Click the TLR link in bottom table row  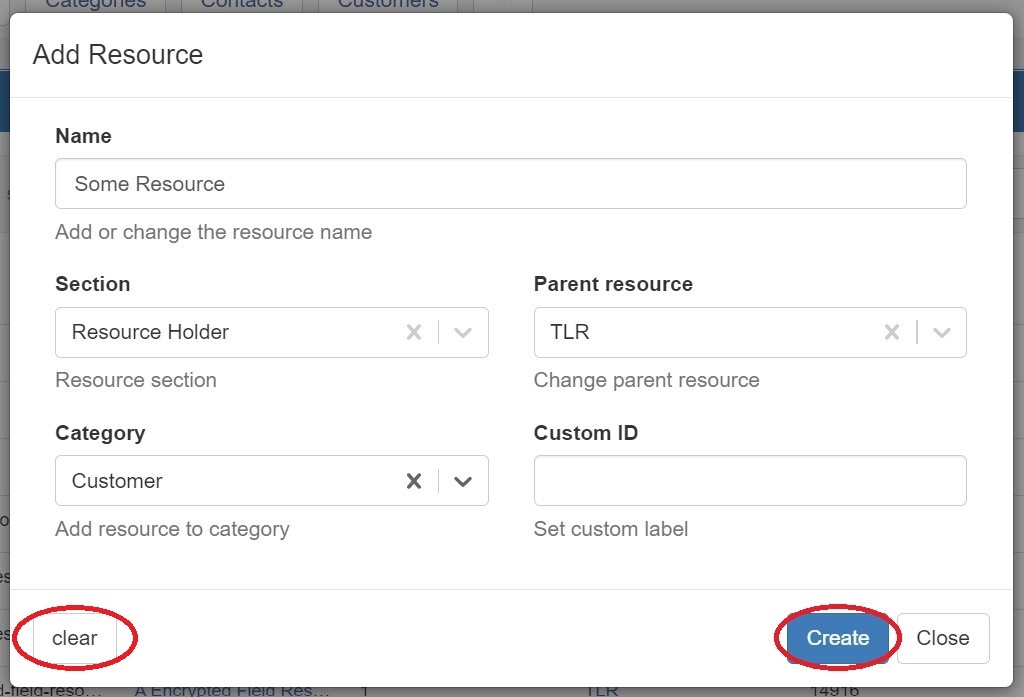click(602, 690)
